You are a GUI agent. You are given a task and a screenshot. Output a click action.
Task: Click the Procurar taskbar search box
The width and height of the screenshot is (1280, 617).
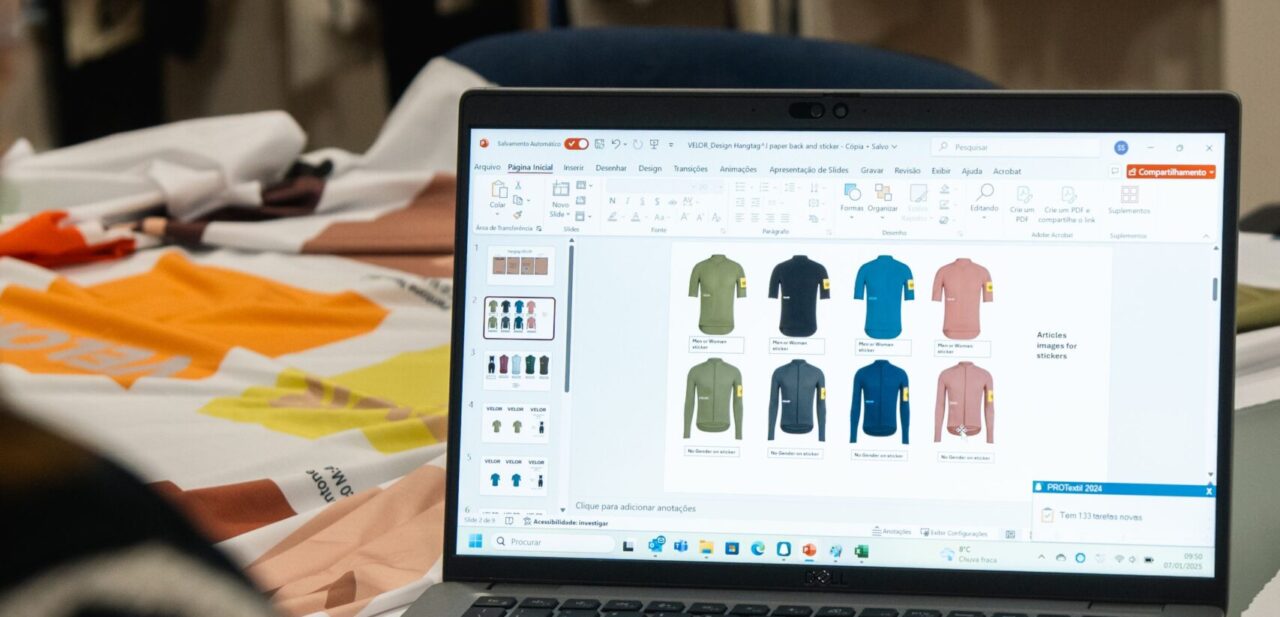552,543
